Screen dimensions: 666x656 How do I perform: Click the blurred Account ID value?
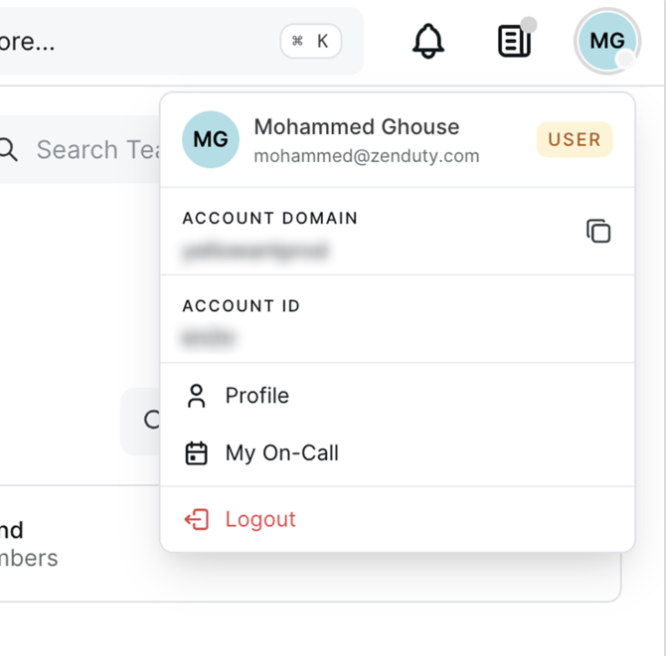point(209,339)
